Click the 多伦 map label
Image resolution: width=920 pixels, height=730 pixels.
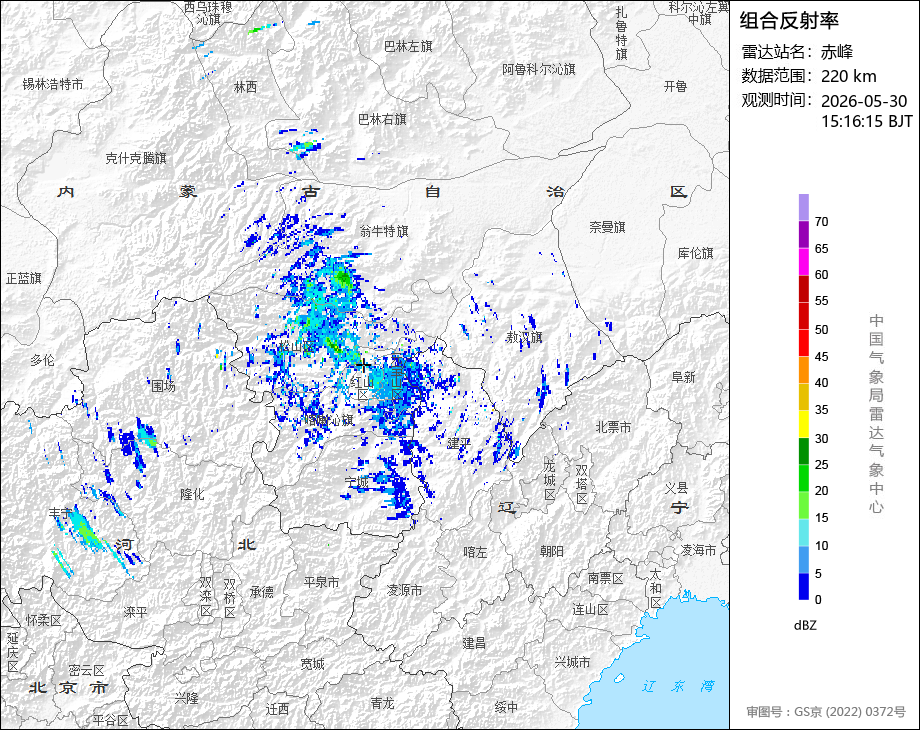tap(42, 360)
